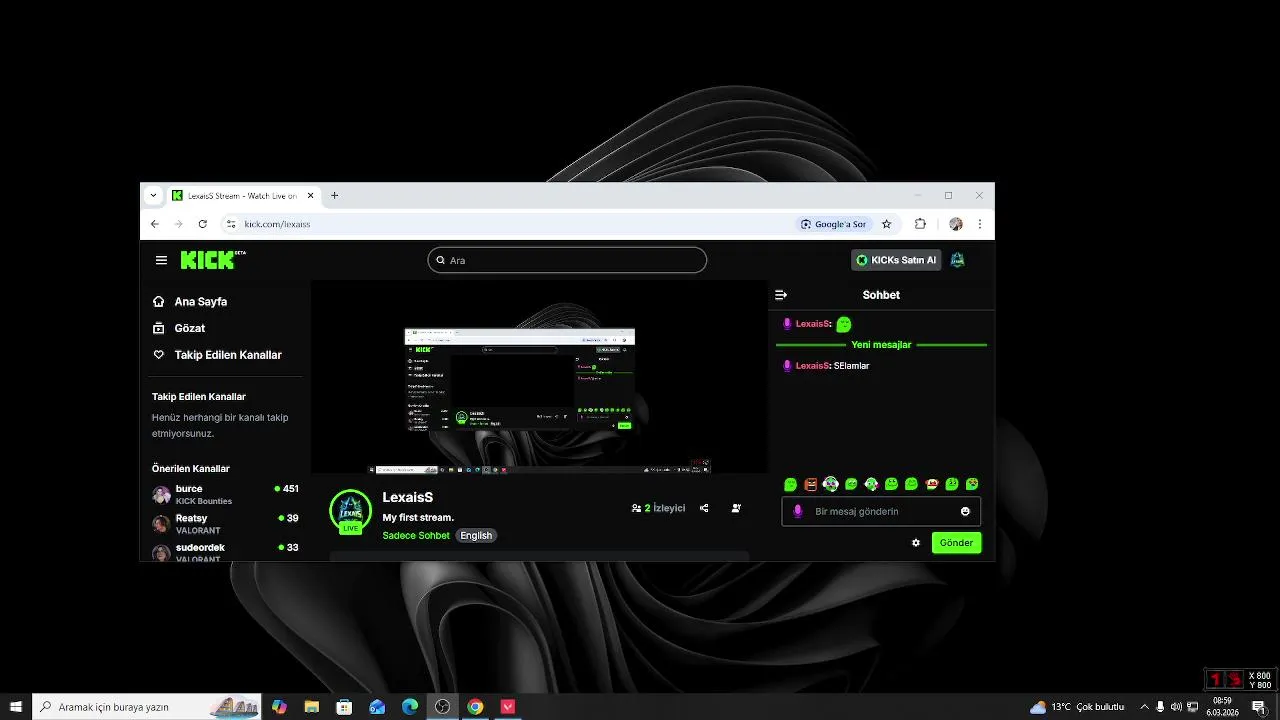Insert the last rainbow green emote
1280x720 pixels.
click(x=971, y=484)
